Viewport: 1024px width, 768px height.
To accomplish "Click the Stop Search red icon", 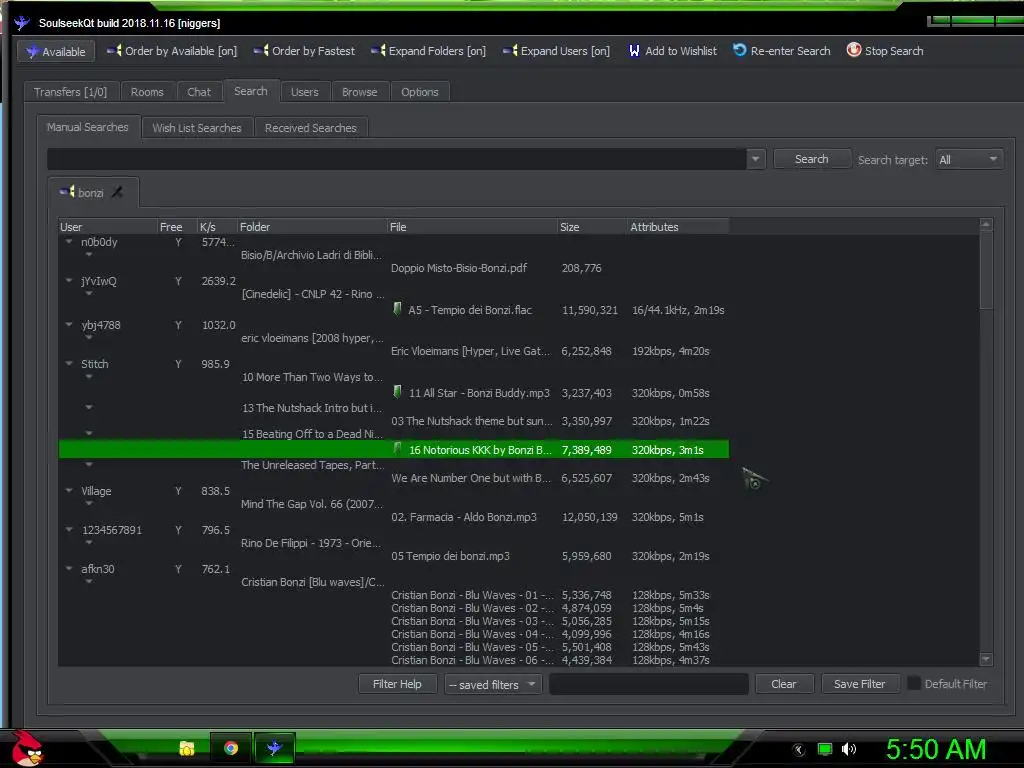I will (854, 50).
